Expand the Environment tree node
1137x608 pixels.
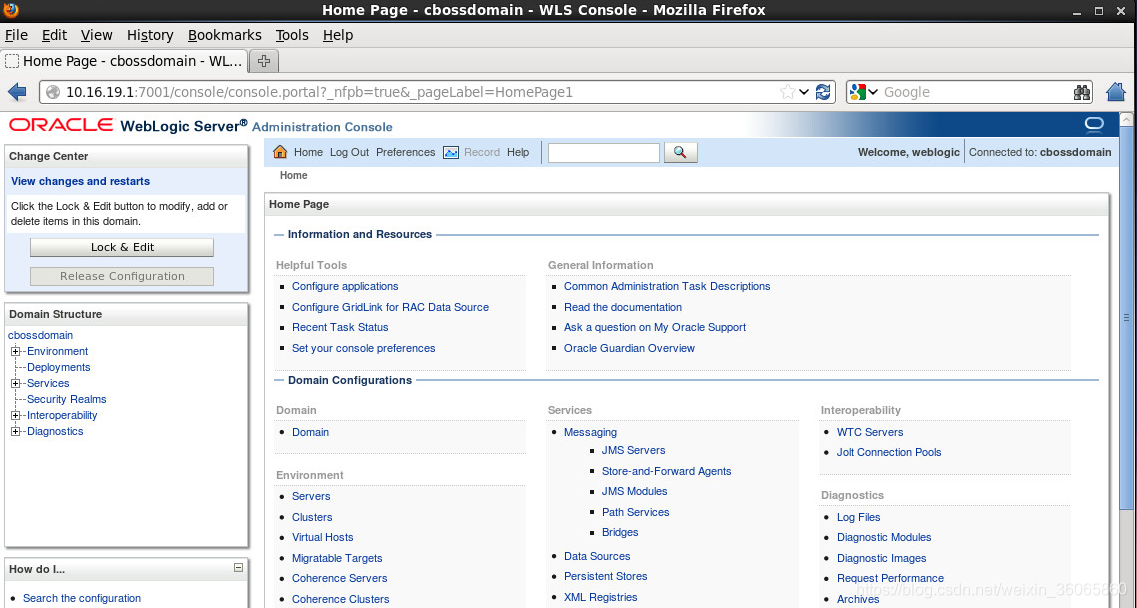[15, 351]
